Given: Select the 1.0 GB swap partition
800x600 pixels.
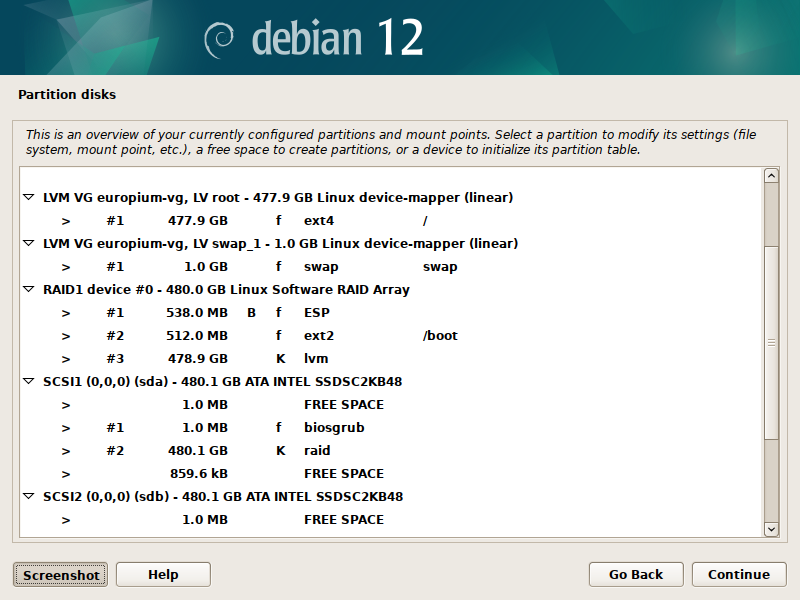Looking at the screenshot, I should 250,267.
